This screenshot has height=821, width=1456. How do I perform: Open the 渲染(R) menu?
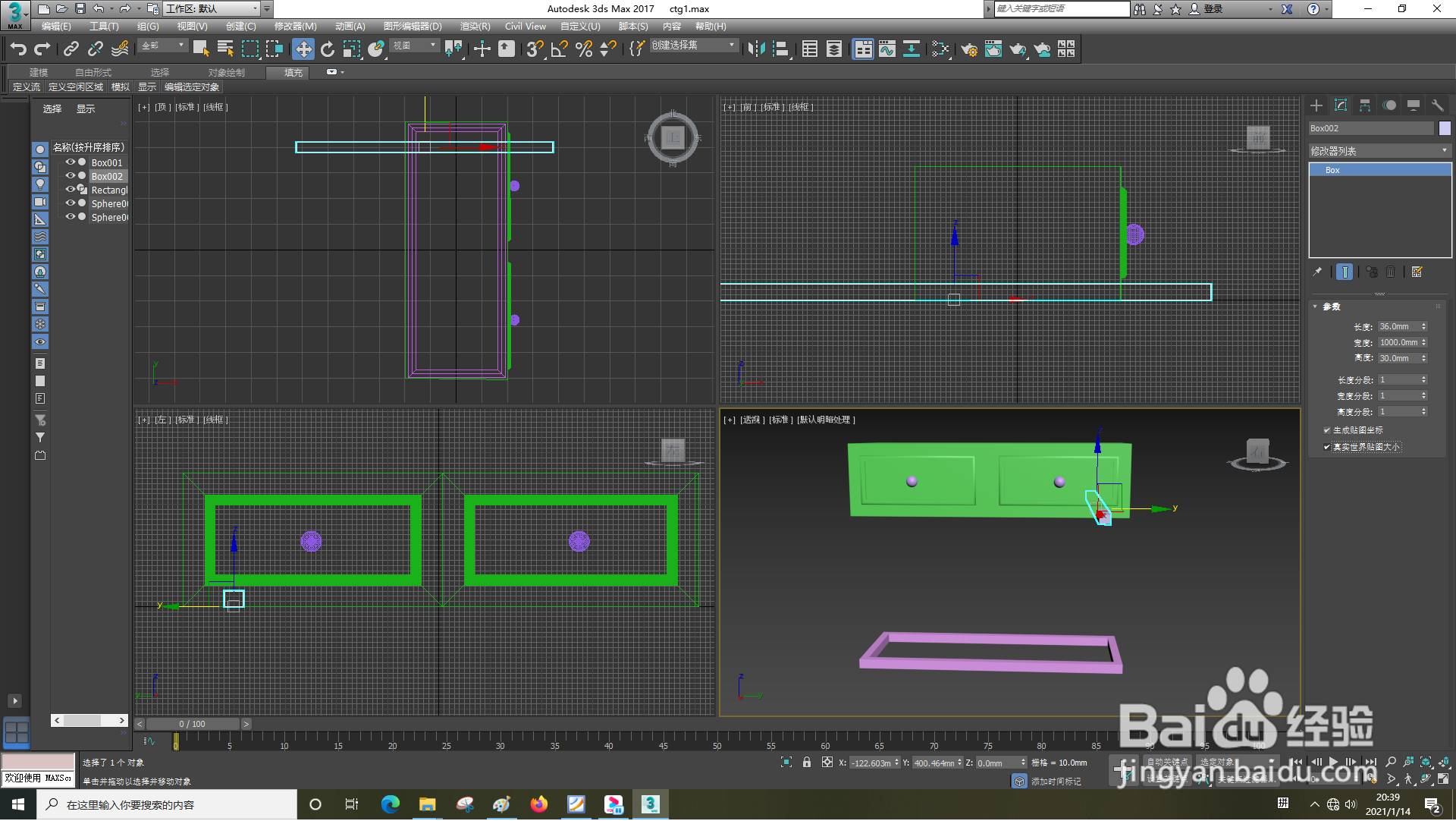(475, 26)
